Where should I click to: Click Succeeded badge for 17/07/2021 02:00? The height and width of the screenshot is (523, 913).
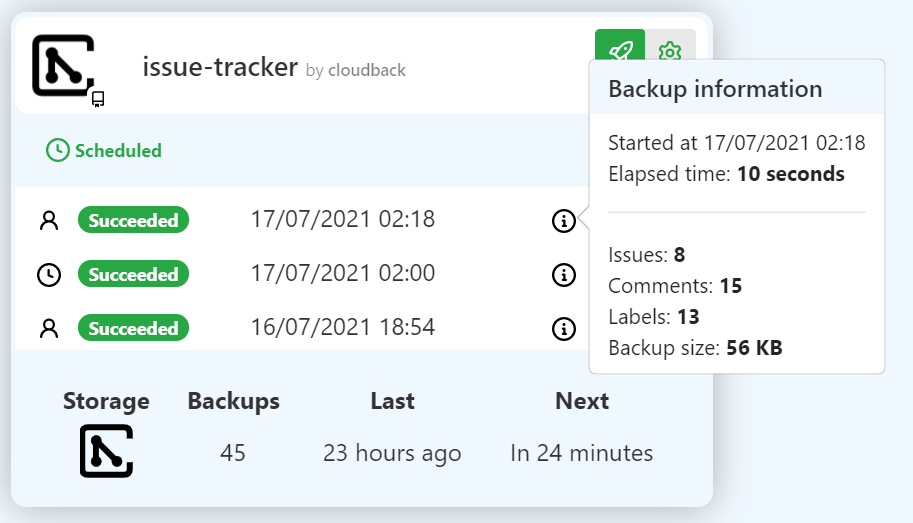133,274
